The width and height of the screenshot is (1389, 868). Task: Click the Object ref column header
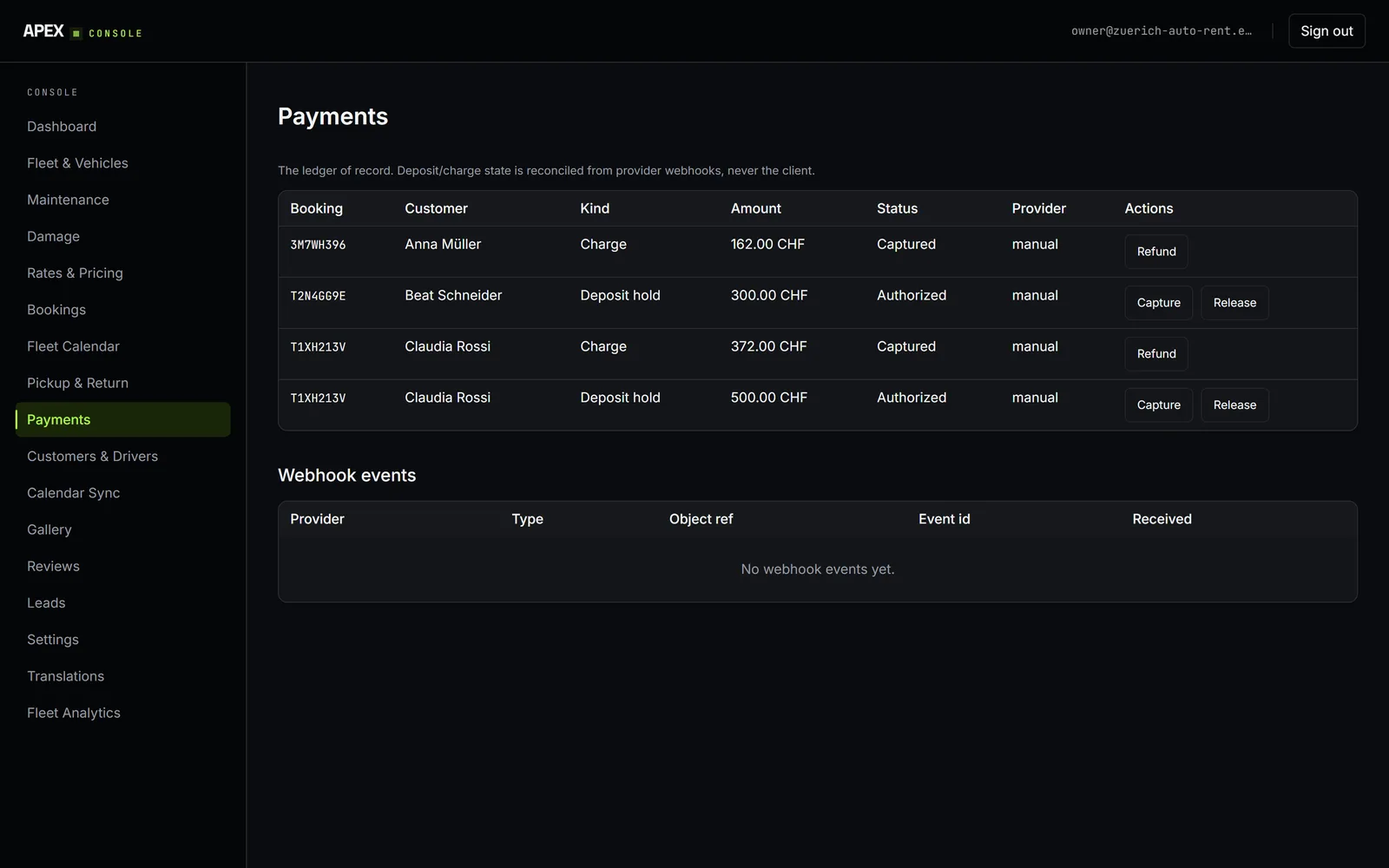click(x=701, y=519)
